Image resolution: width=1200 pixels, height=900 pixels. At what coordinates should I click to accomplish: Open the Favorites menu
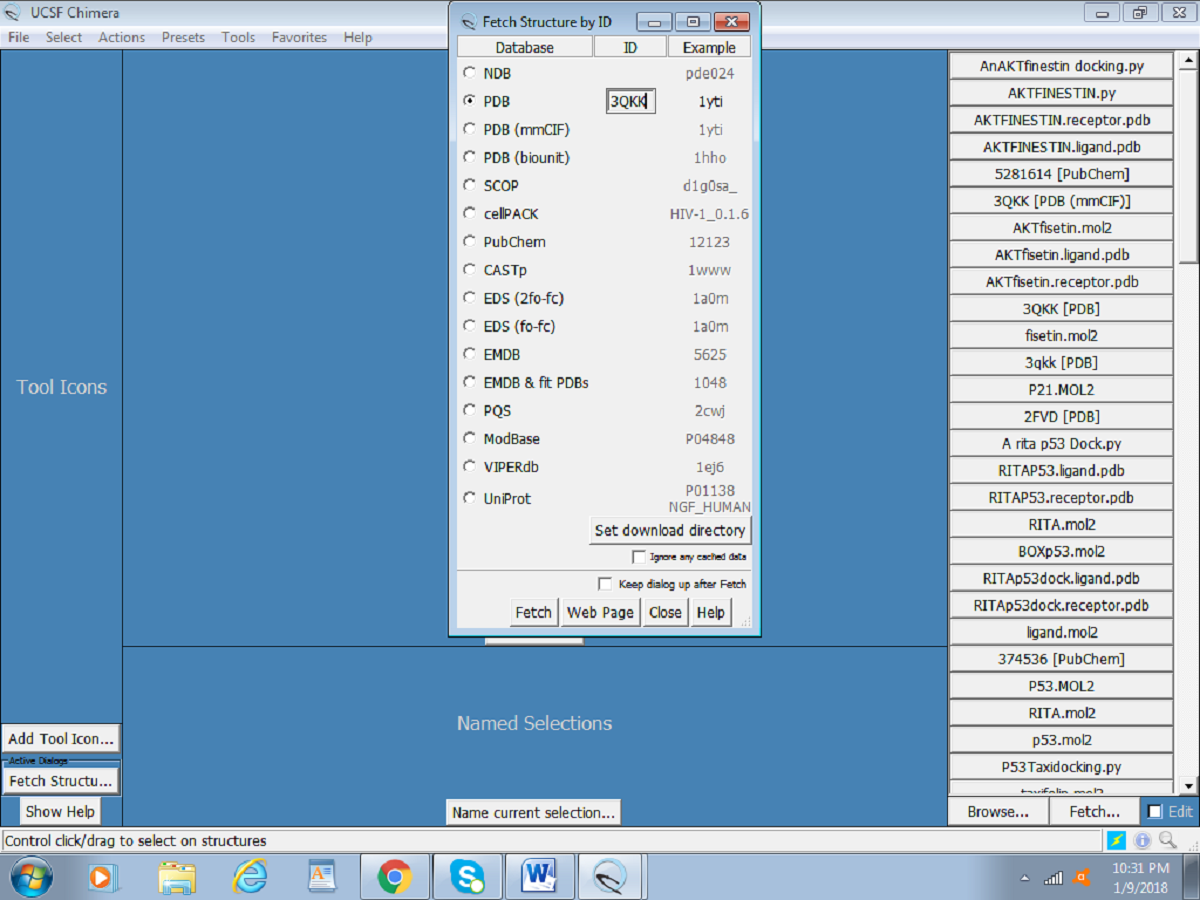tap(299, 37)
